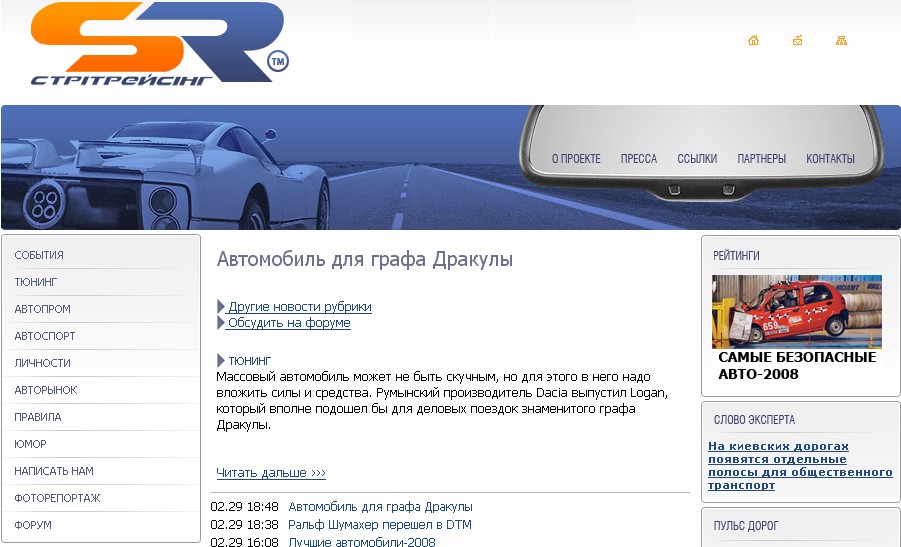
Task: Open news Ральф Шумахер перешел в DTM
Action: pos(379,525)
